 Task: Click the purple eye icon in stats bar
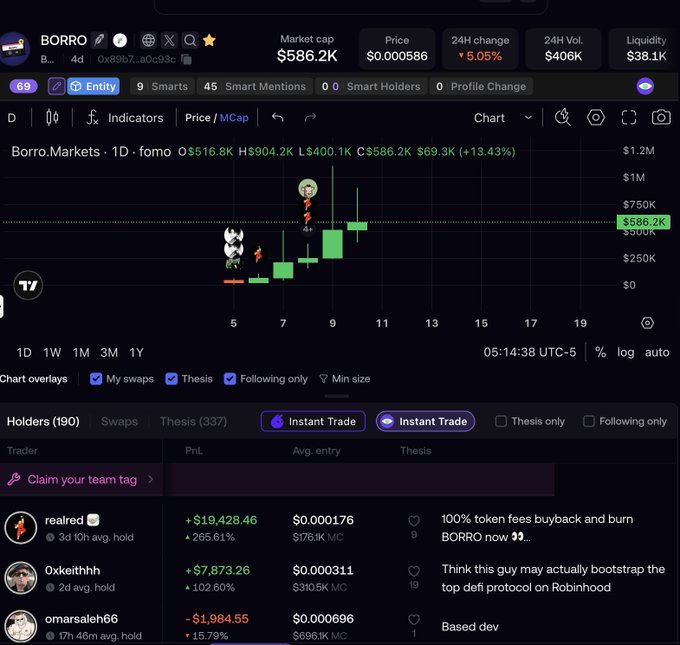[645, 86]
